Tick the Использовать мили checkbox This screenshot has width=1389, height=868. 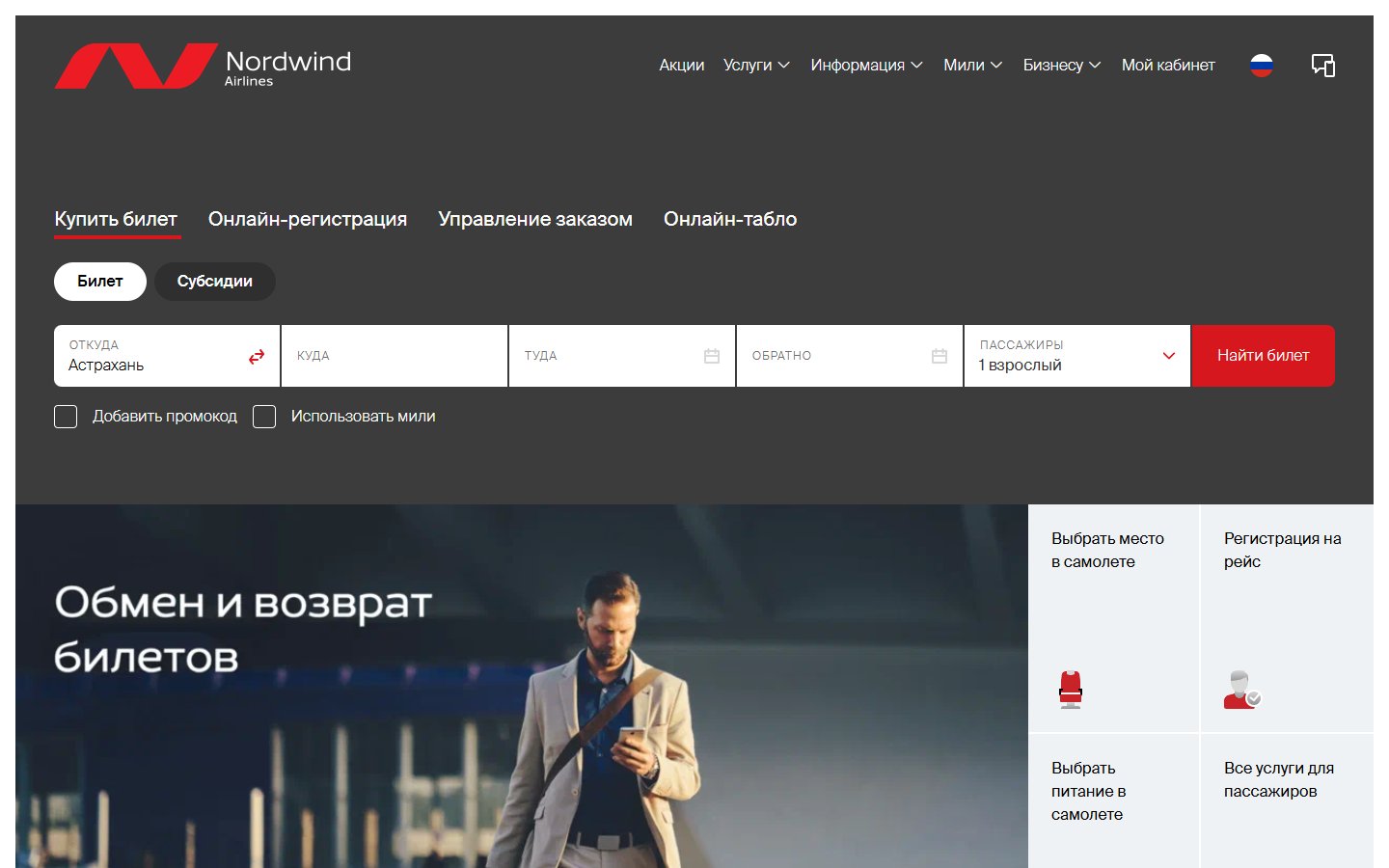tap(264, 417)
